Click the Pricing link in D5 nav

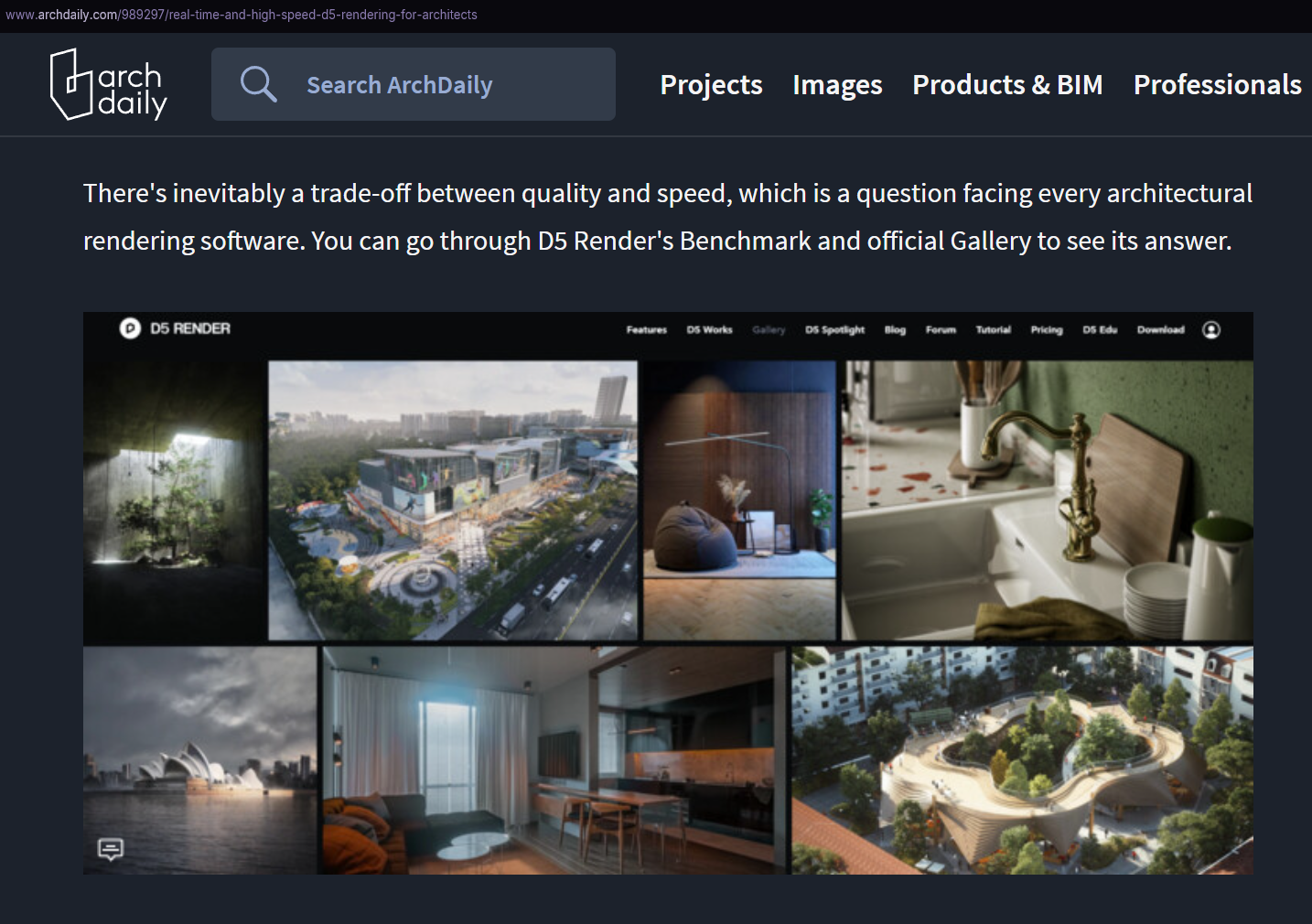(x=1047, y=329)
